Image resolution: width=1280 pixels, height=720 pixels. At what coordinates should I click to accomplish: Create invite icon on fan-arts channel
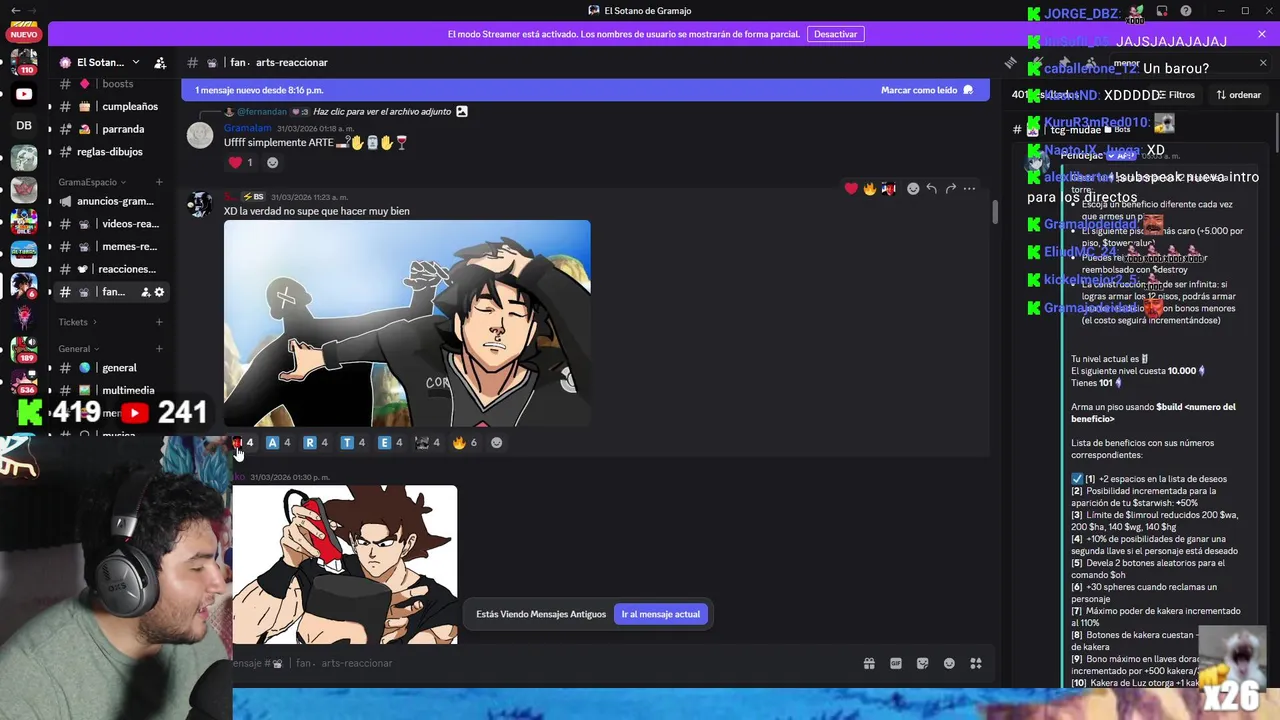pyautogui.click(x=145, y=292)
